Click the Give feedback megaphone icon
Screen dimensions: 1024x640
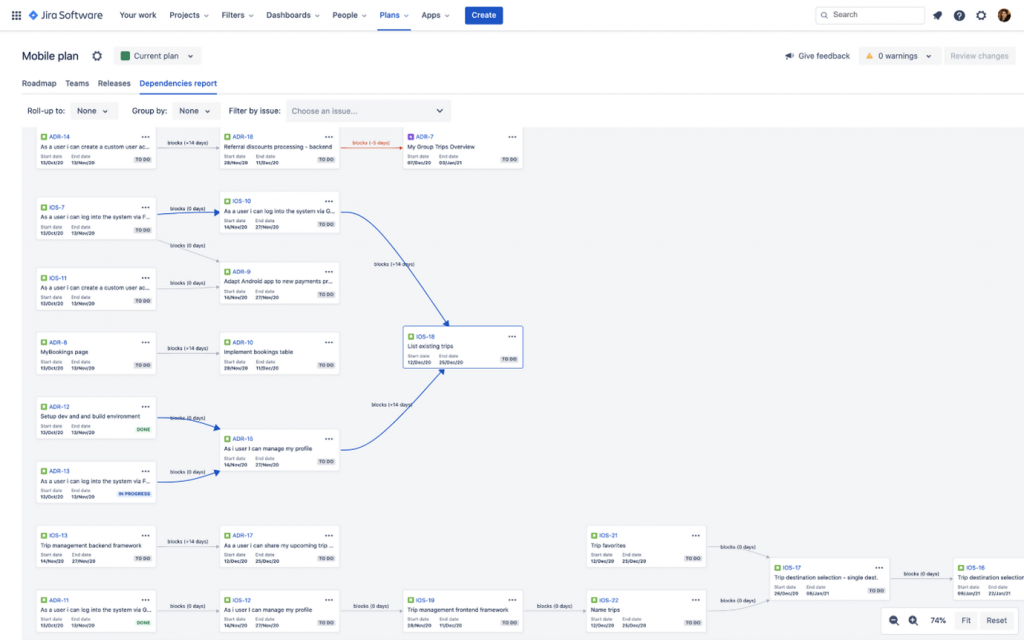791,56
